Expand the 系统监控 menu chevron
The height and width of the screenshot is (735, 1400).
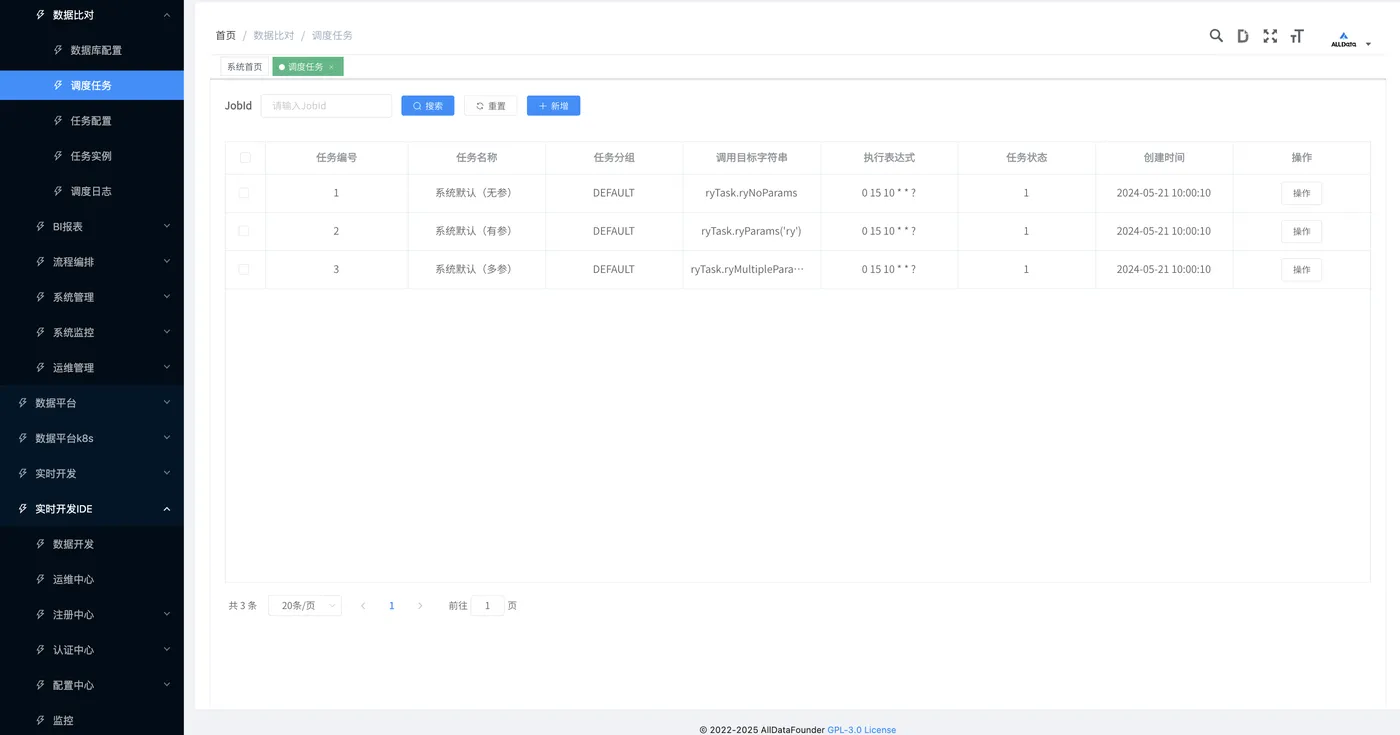(166, 332)
